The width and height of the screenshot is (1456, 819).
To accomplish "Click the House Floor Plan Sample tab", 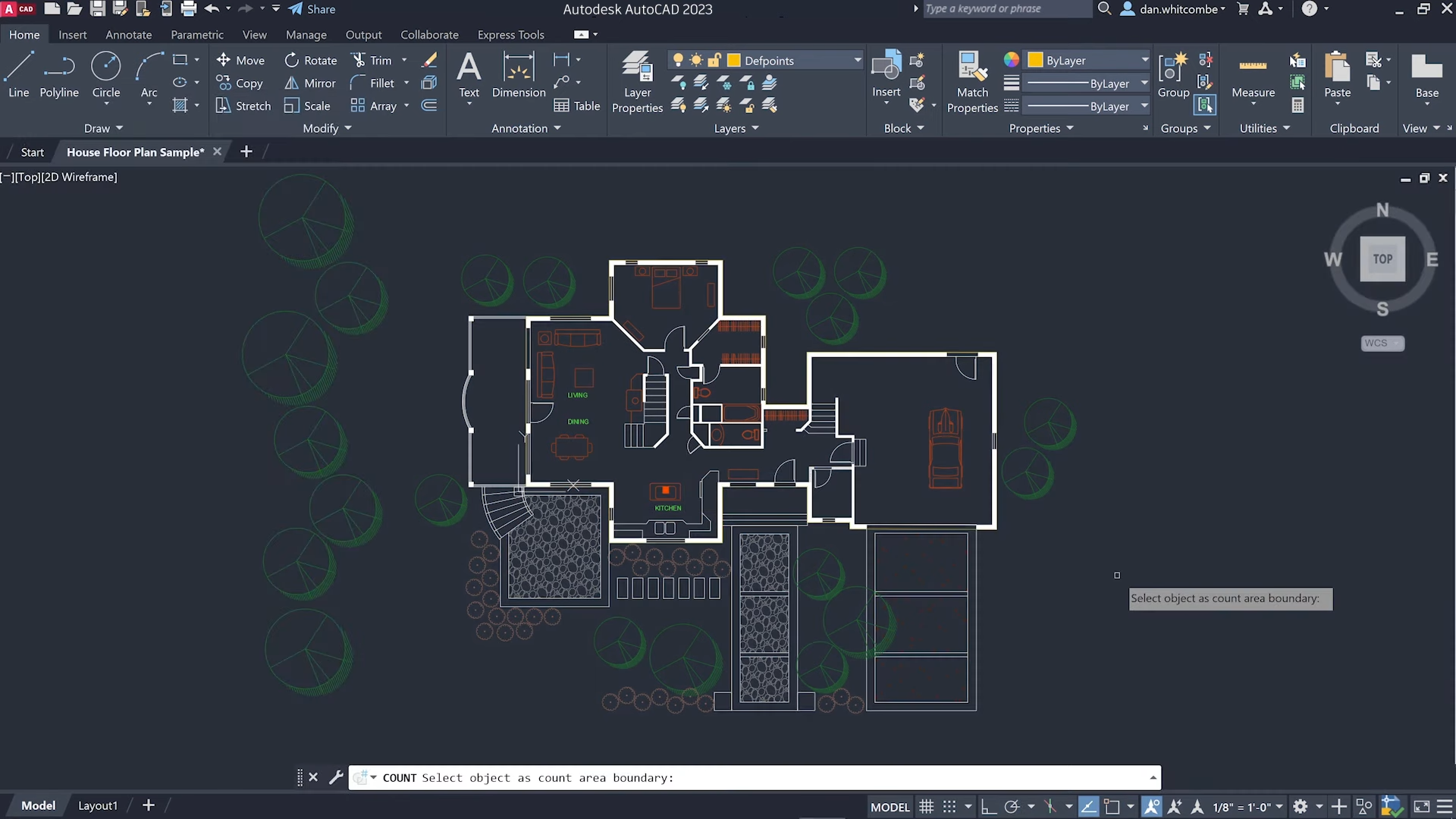I will click(x=134, y=151).
